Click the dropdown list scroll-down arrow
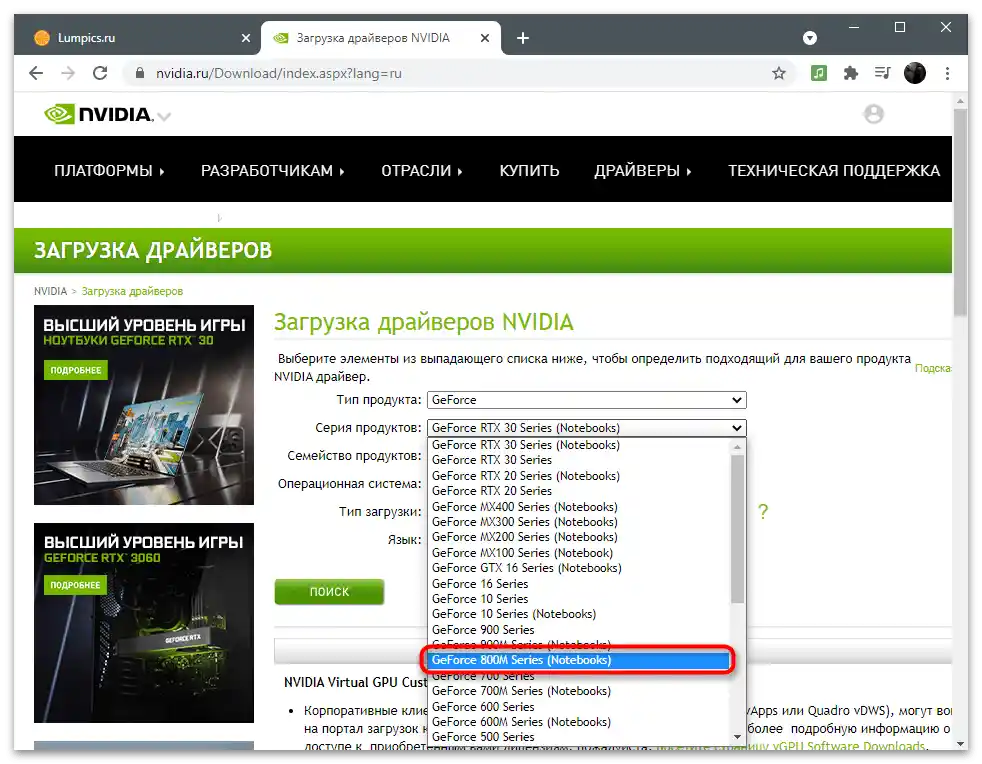 coord(737,737)
